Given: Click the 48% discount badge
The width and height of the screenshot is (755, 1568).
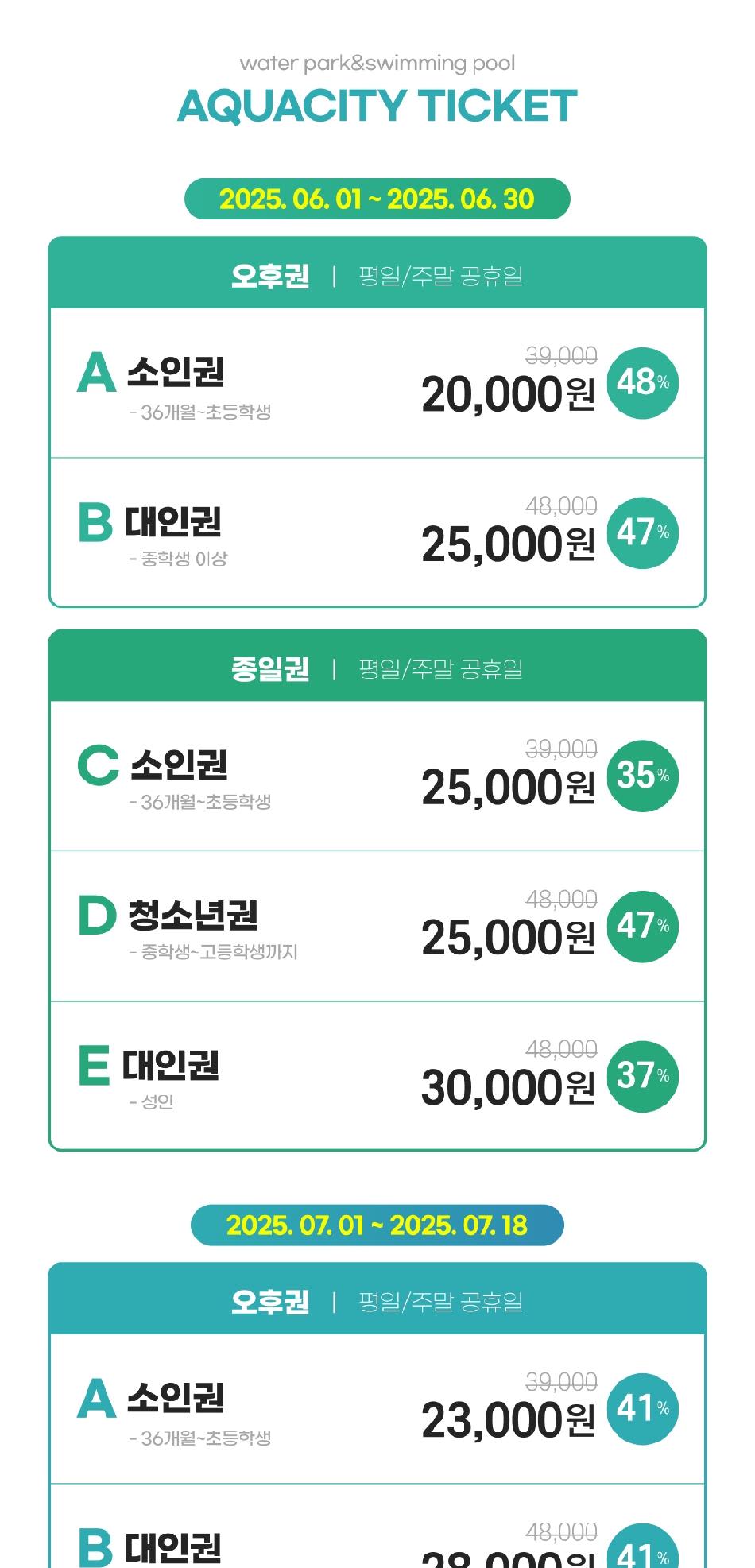Looking at the screenshot, I should [x=643, y=383].
